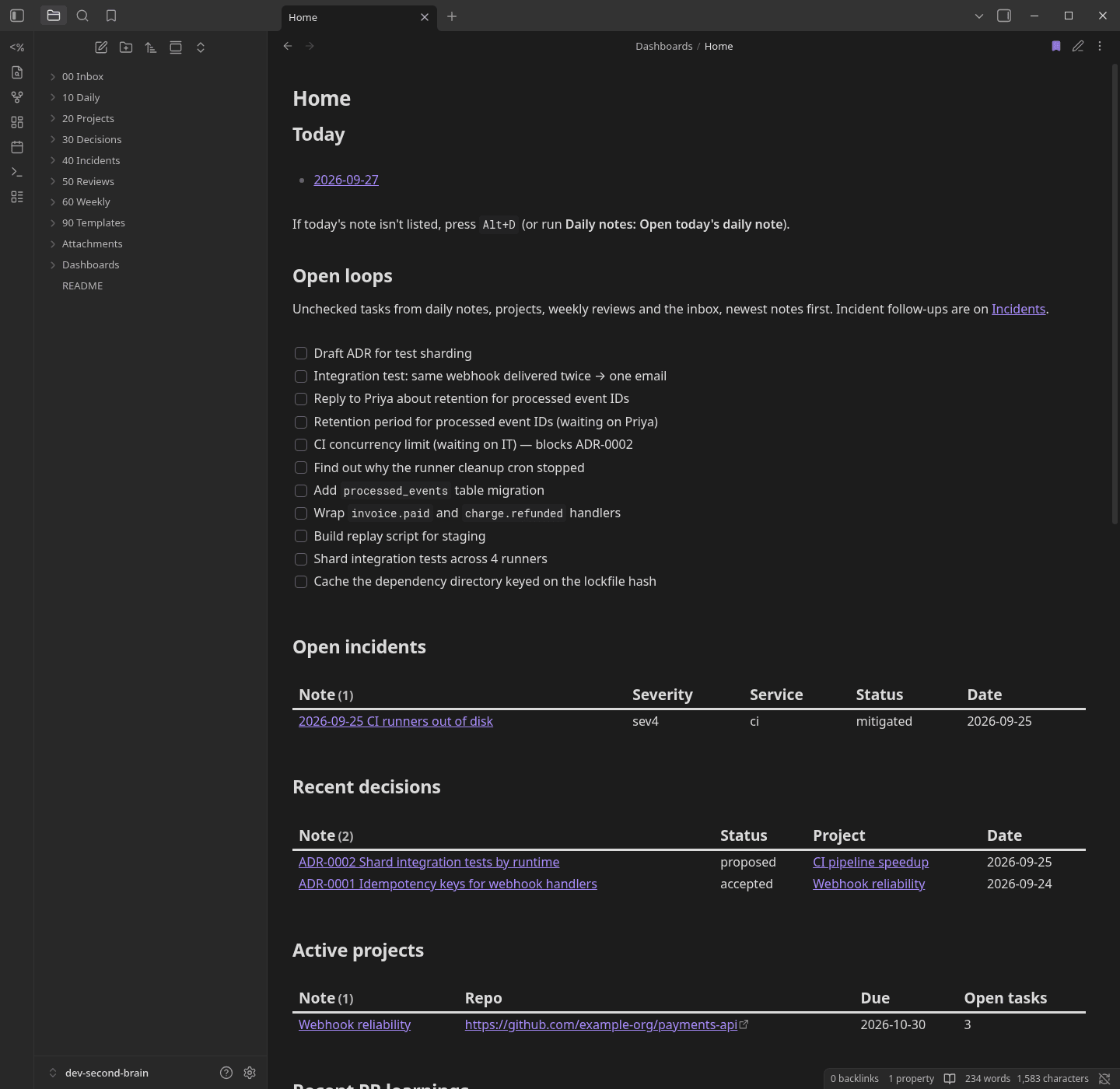The height and width of the screenshot is (1089, 1120).
Task: Create a new folder icon
Action: click(126, 47)
